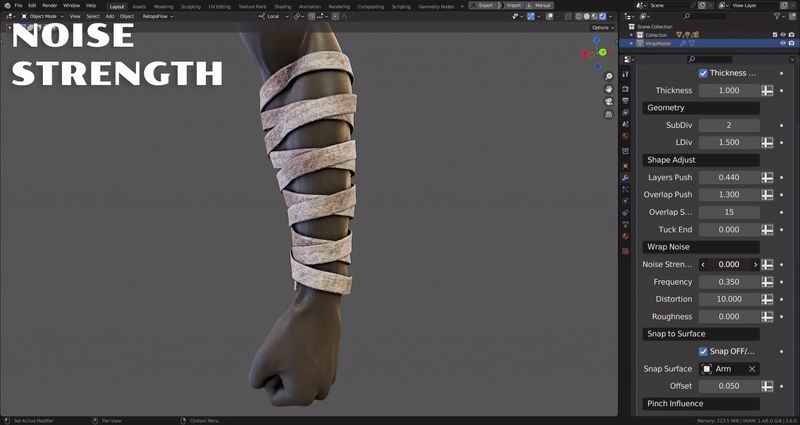Click the green Y axis gizmo ball
The height and width of the screenshot is (425, 800).
(603, 52)
